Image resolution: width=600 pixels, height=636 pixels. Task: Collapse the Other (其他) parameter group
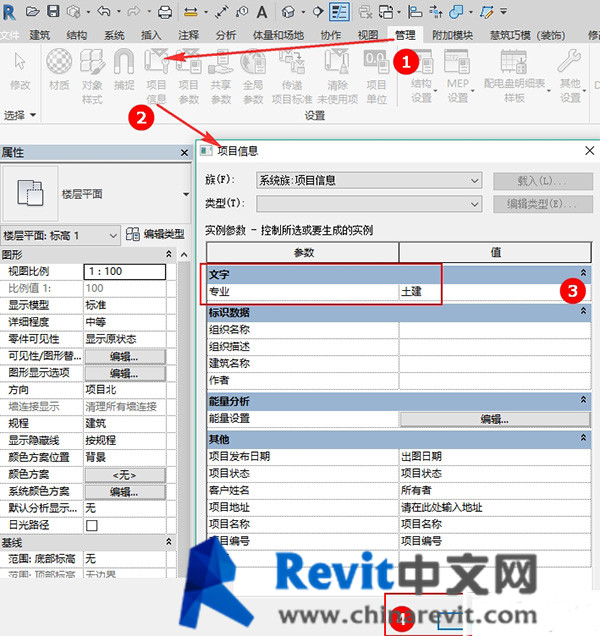[583, 438]
